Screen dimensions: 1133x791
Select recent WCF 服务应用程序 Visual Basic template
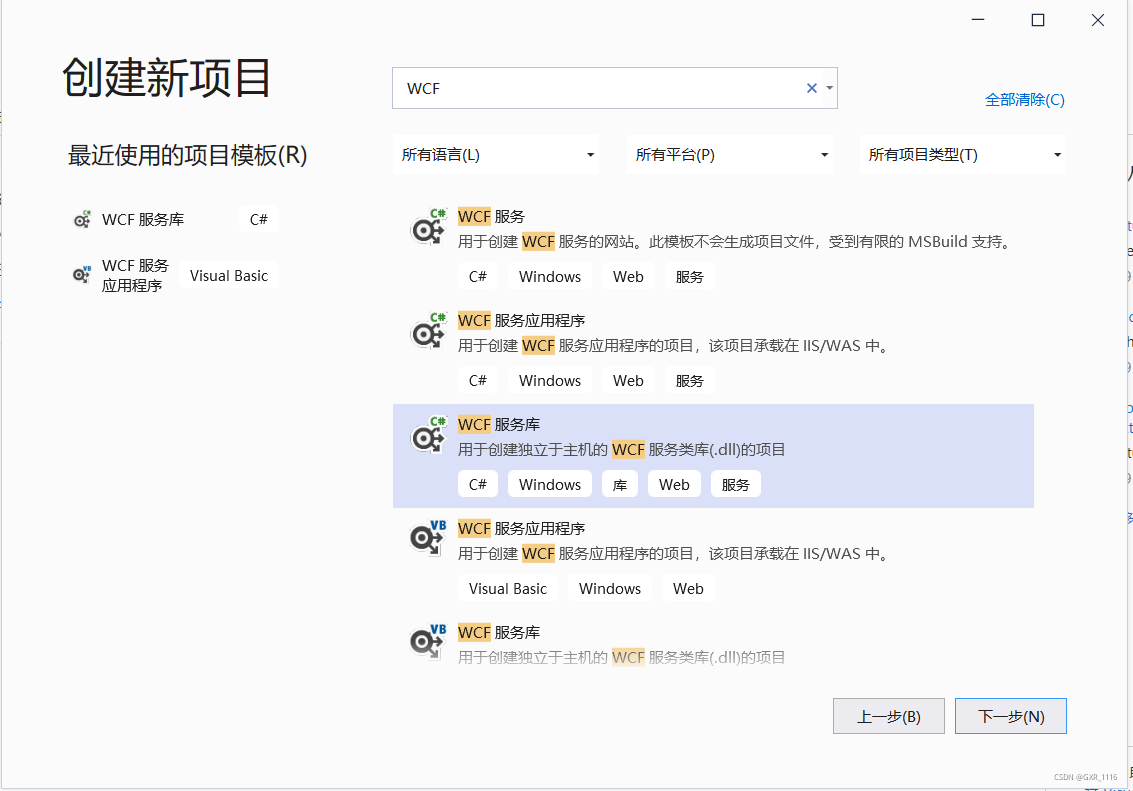pyautogui.click(x=176, y=275)
